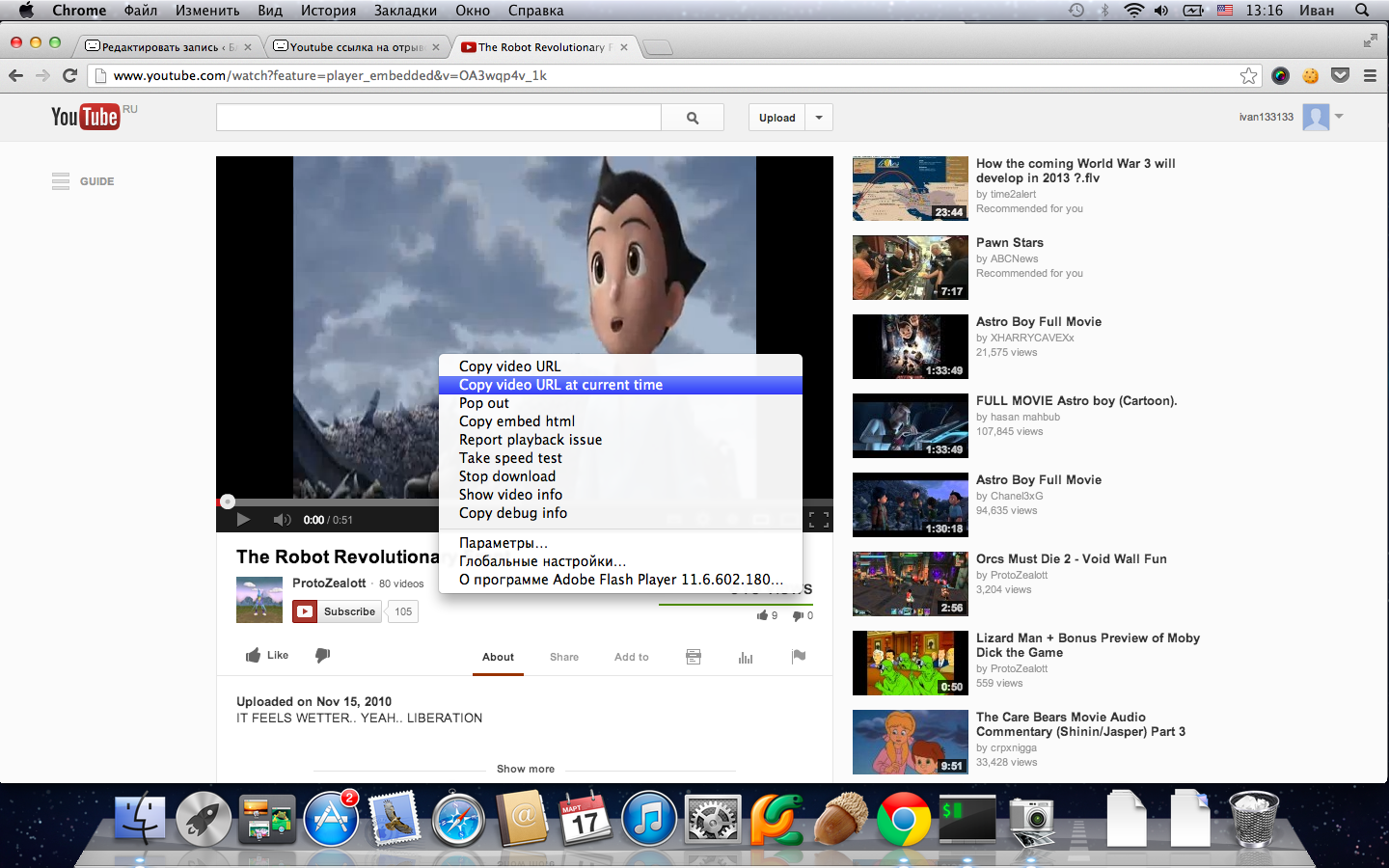Mute video with the speaker icon
This screenshot has height=868, width=1389.
[282, 520]
